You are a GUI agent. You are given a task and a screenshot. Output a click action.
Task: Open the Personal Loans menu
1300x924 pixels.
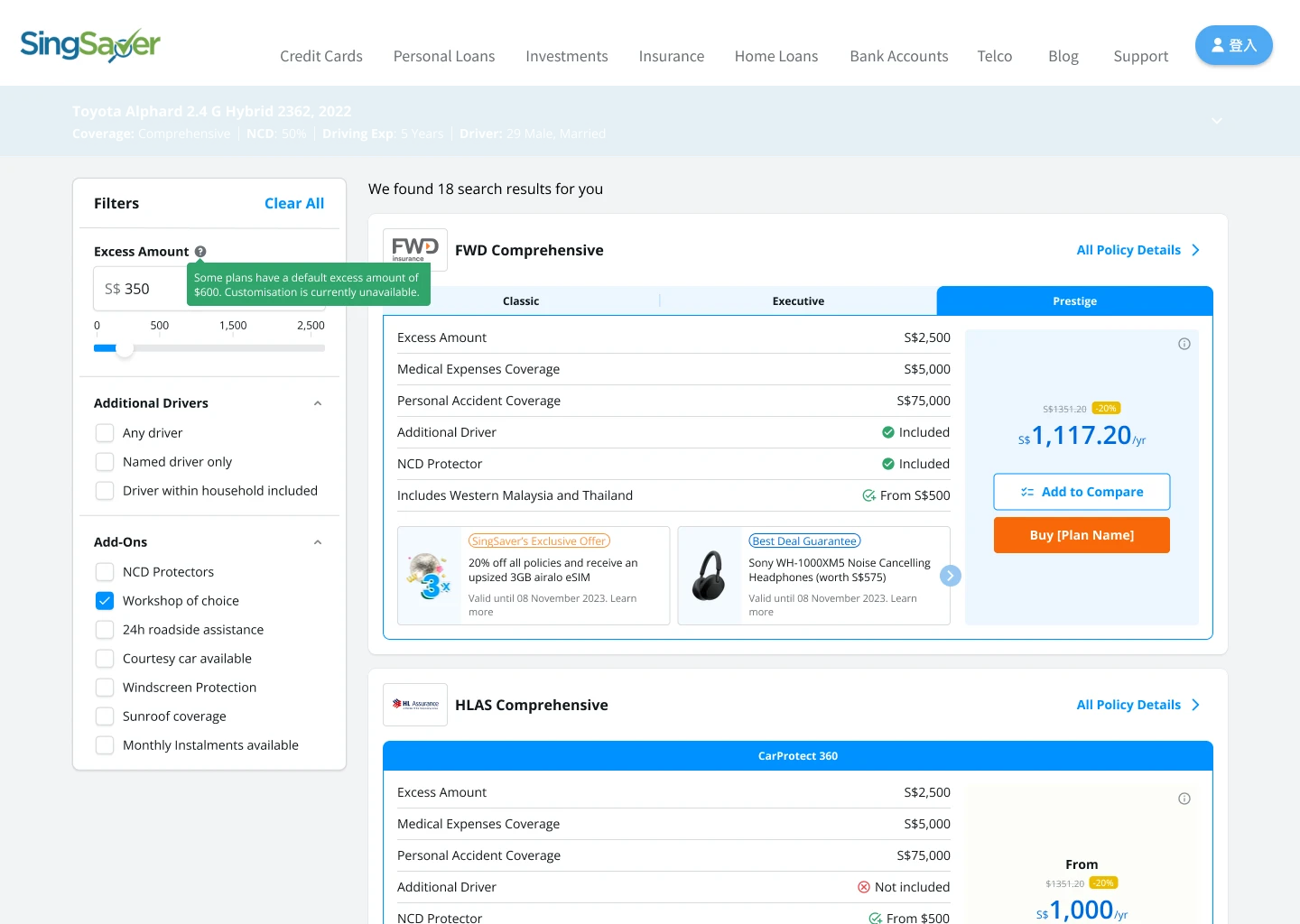click(x=444, y=56)
